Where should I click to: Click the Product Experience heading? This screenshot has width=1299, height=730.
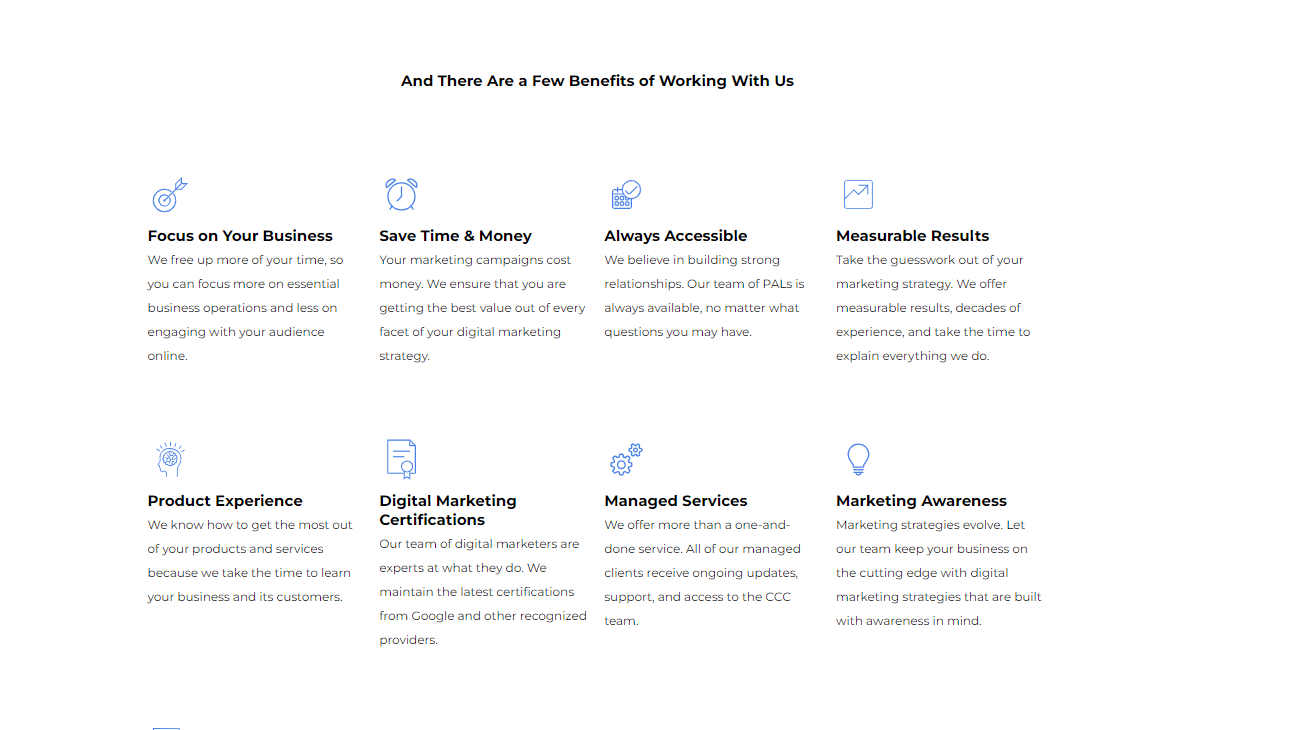(225, 501)
